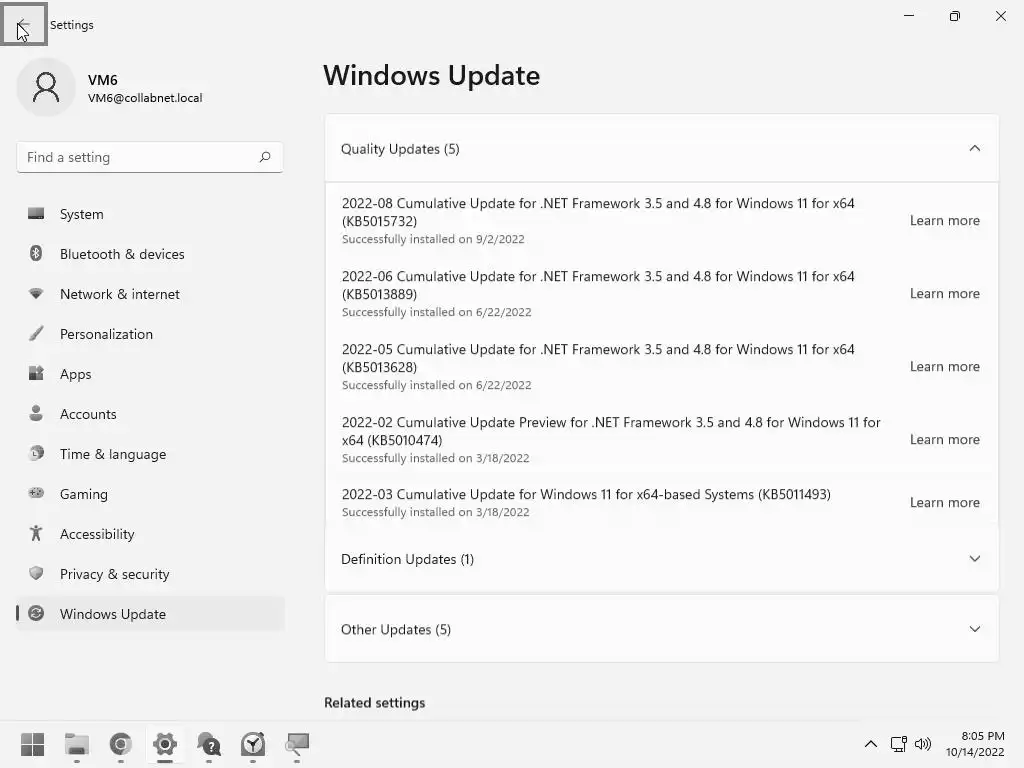Select the Windows Update sidebar label
1024x768 pixels.
pos(113,614)
